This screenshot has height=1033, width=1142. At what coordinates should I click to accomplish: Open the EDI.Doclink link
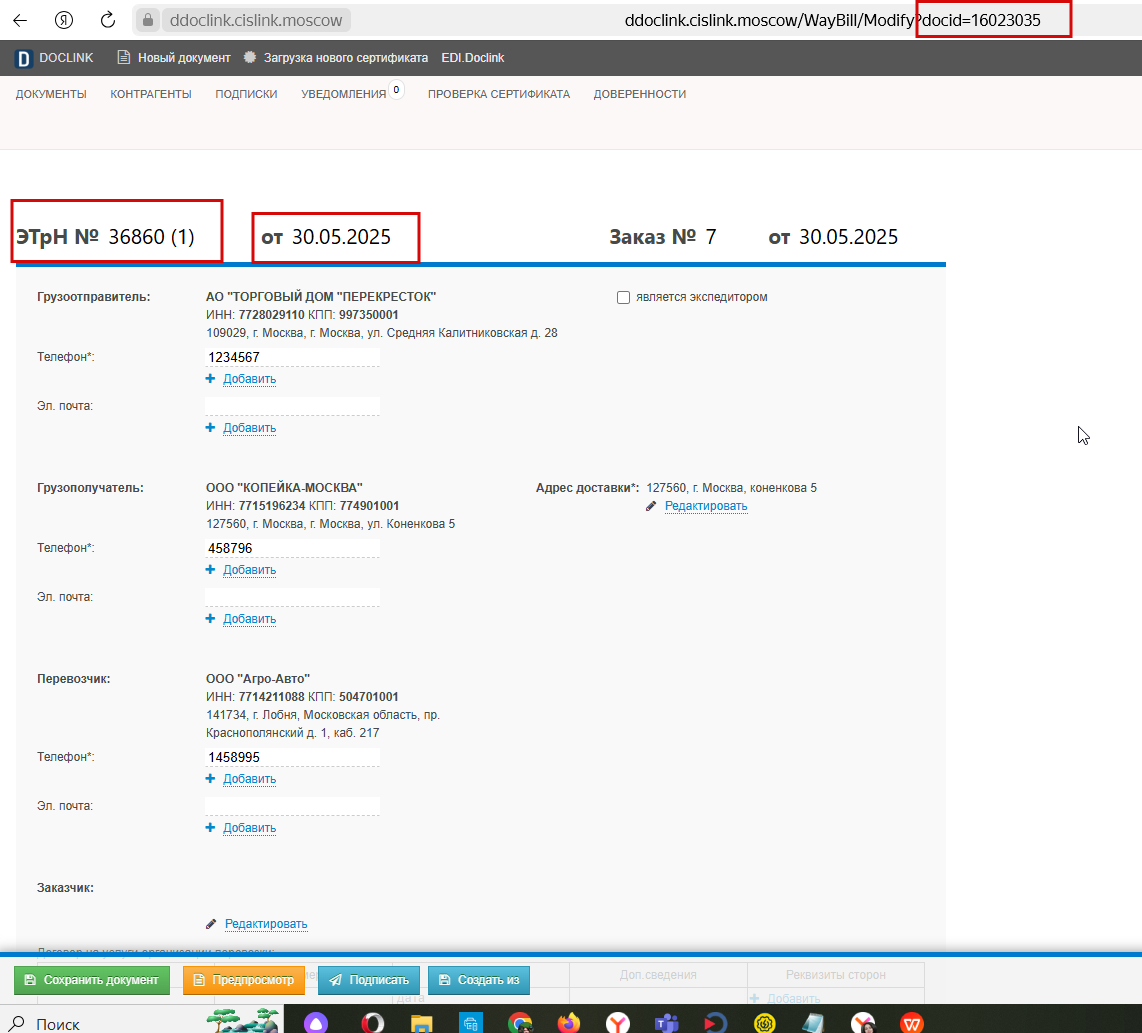tap(473, 58)
